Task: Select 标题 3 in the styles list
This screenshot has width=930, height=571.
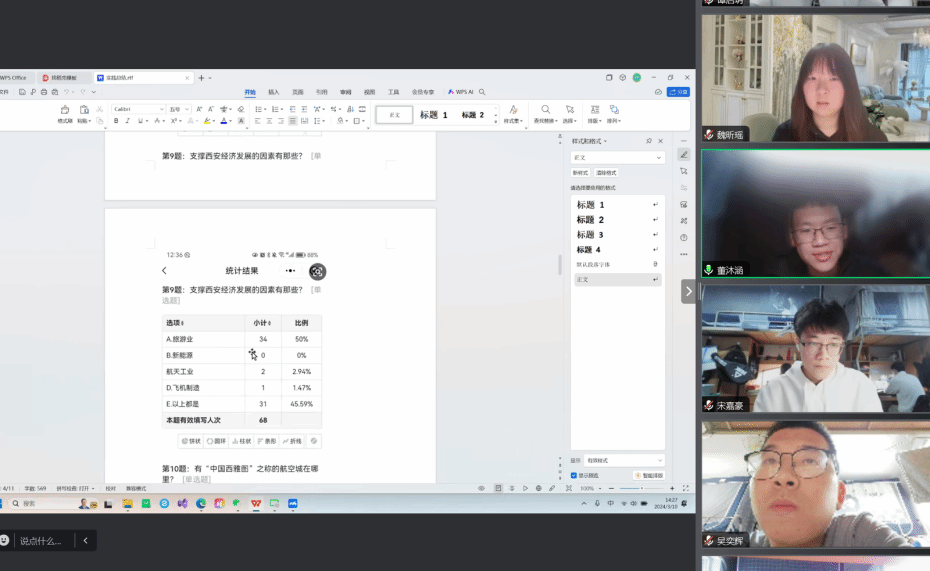Action: (590, 235)
